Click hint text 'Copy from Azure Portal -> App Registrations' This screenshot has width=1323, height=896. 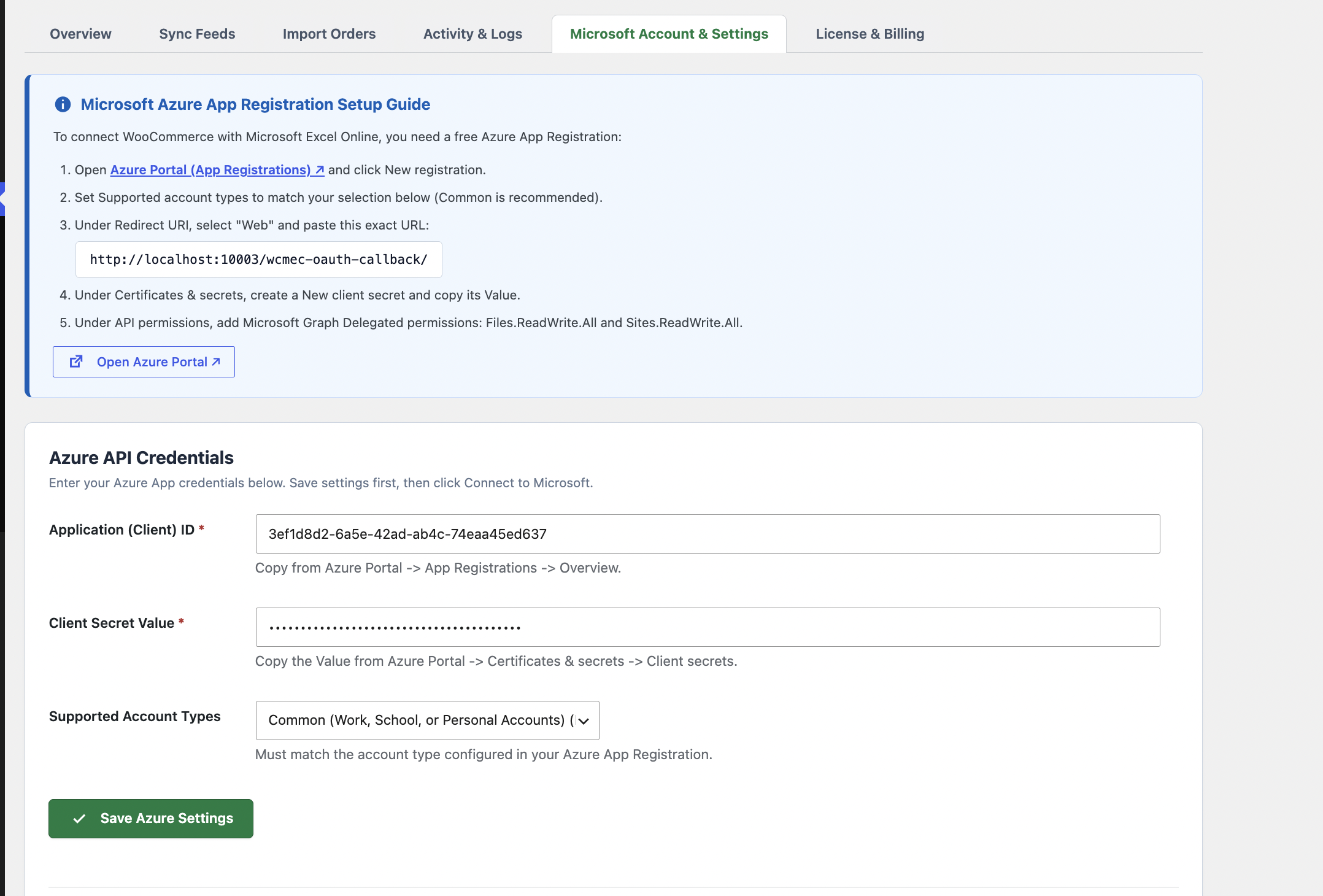(x=438, y=568)
